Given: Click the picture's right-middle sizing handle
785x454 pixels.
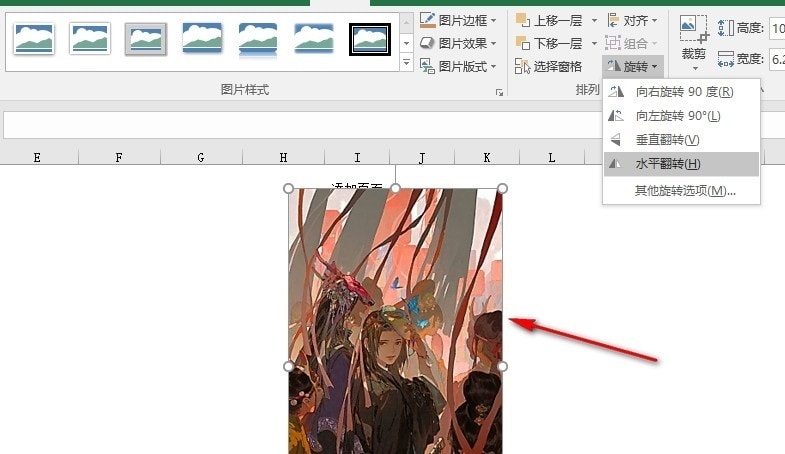Looking at the screenshot, I should pyautogui.click(x=502, y=366).
